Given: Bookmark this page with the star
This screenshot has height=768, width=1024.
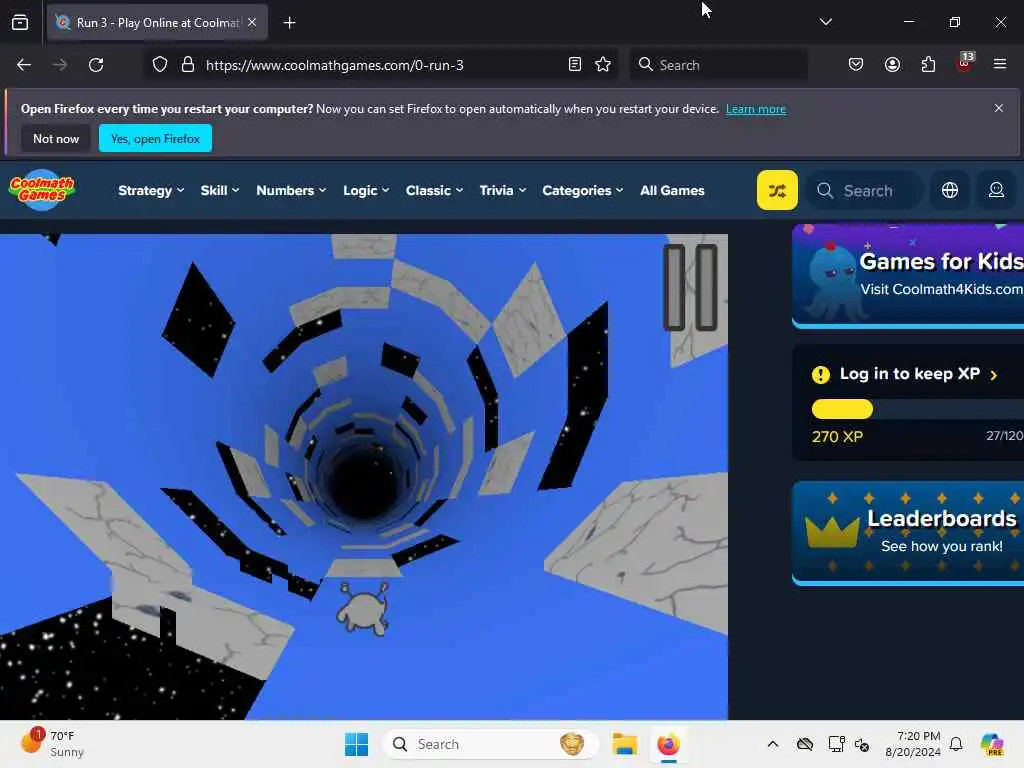Looking at the screenshot, I should (x=603, y=65).
